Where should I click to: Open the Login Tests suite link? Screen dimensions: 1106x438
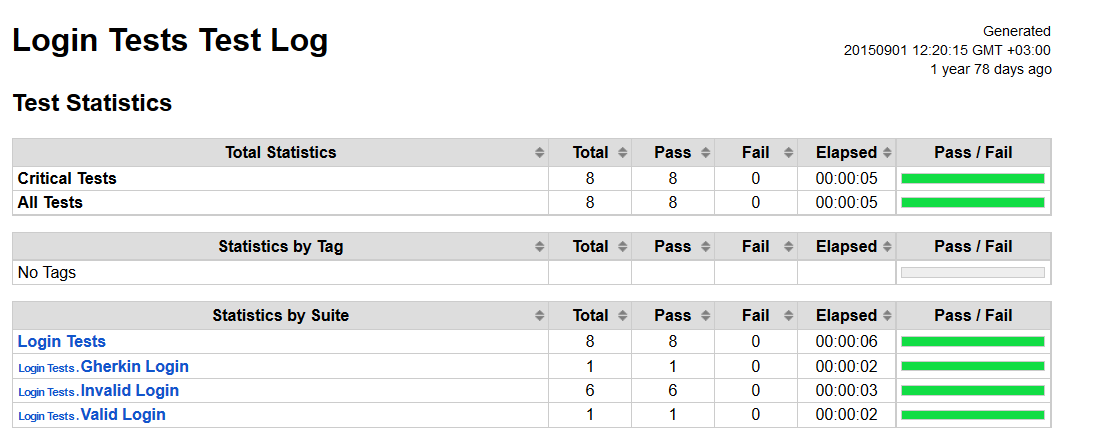[x=61, y=341]
